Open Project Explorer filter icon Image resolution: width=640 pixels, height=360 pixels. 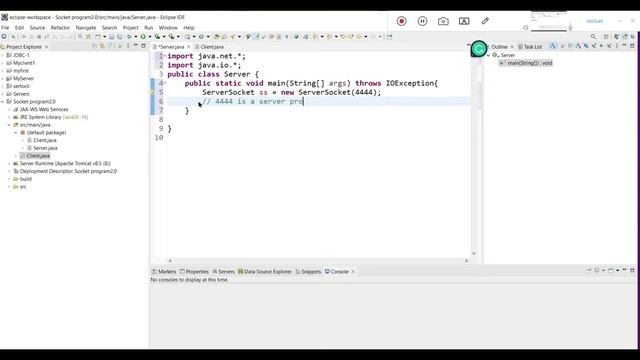[x=110, y=46]
